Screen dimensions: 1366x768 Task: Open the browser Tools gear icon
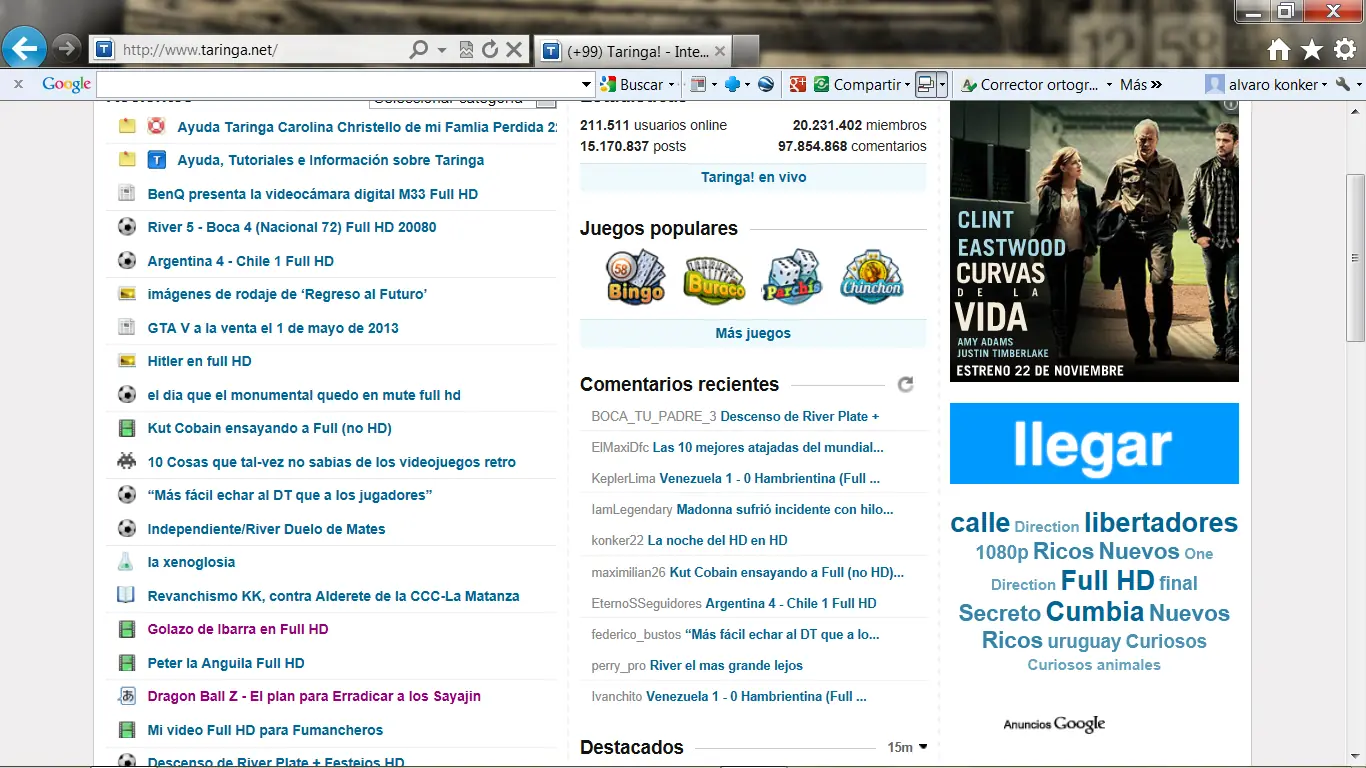click(x=1345, y=50)
